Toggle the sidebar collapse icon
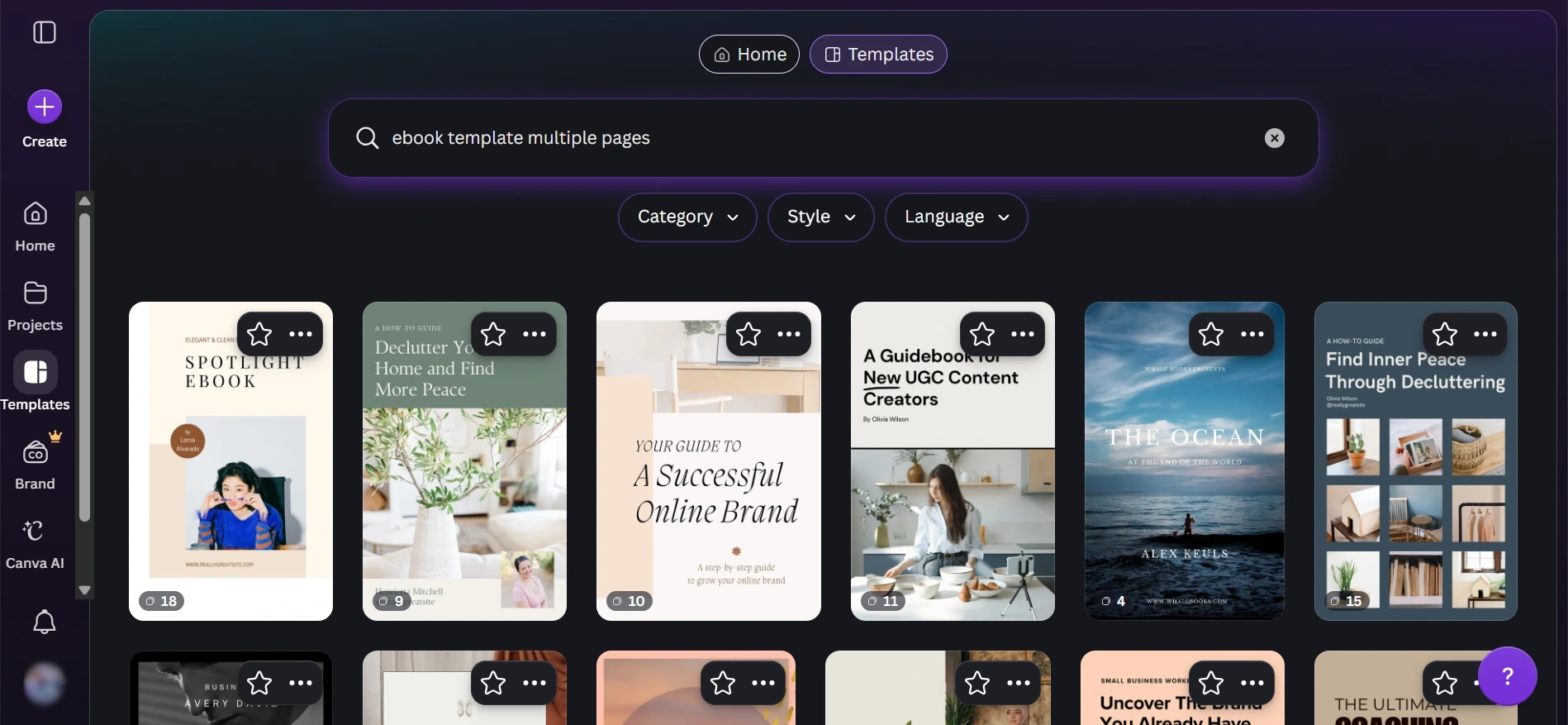The image size is (1568, 725). [45, 32]
